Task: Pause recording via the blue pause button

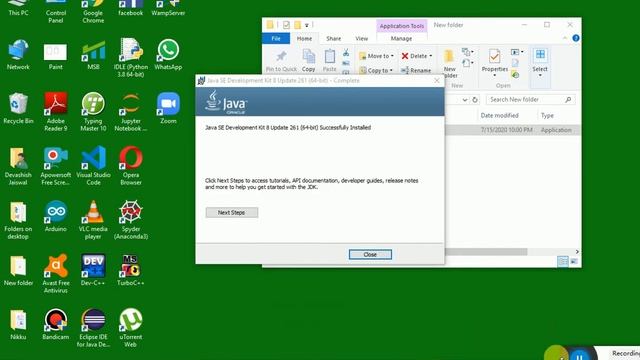Action: [579, 355]
